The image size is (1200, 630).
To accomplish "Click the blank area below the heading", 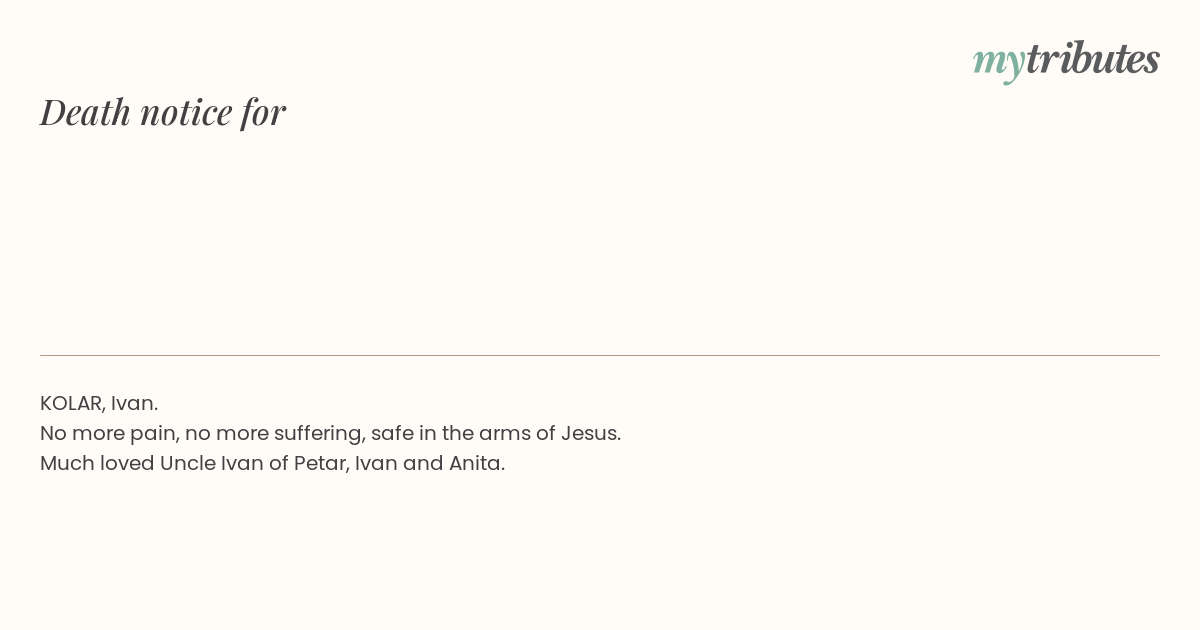I will tap(600, 240).
